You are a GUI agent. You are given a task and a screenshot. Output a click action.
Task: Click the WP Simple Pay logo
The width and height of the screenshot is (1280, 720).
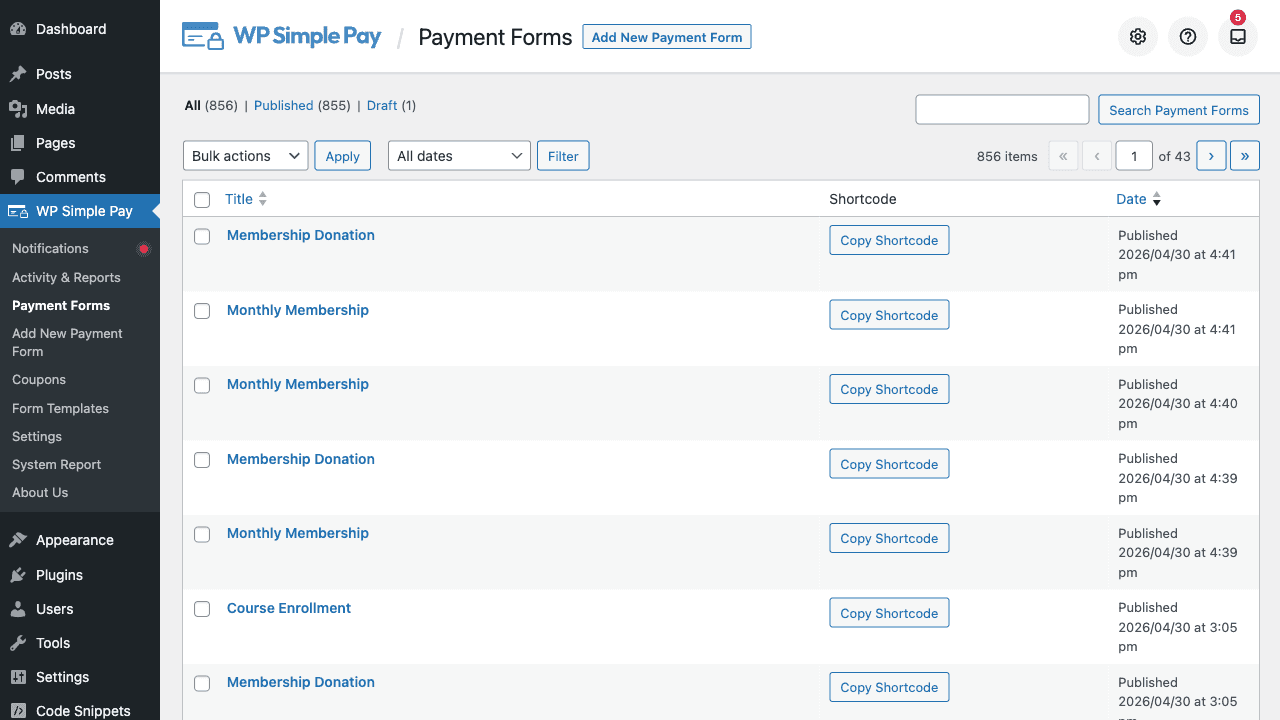[281, 36]
